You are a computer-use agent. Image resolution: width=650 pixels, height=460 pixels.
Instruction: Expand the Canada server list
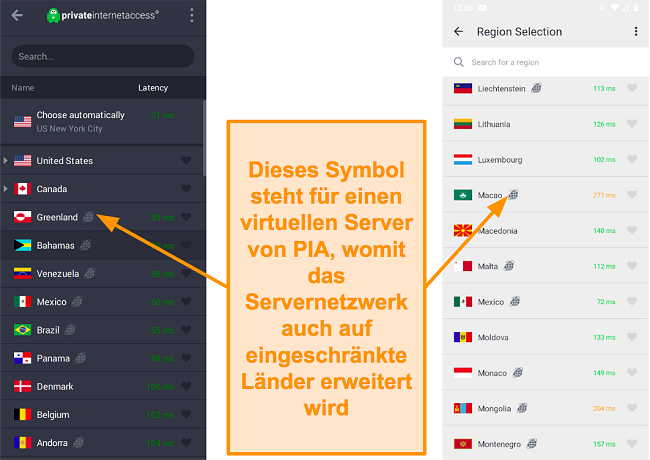[6, 189]
